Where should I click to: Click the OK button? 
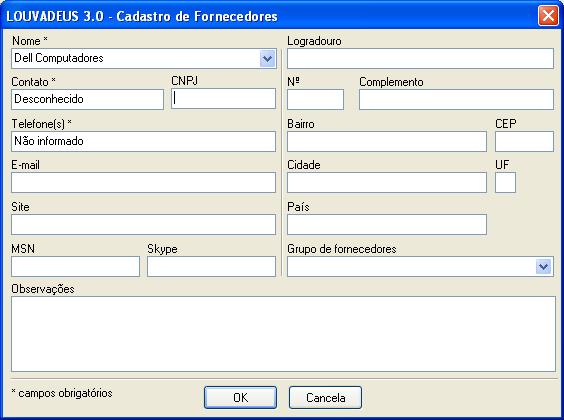240,397
